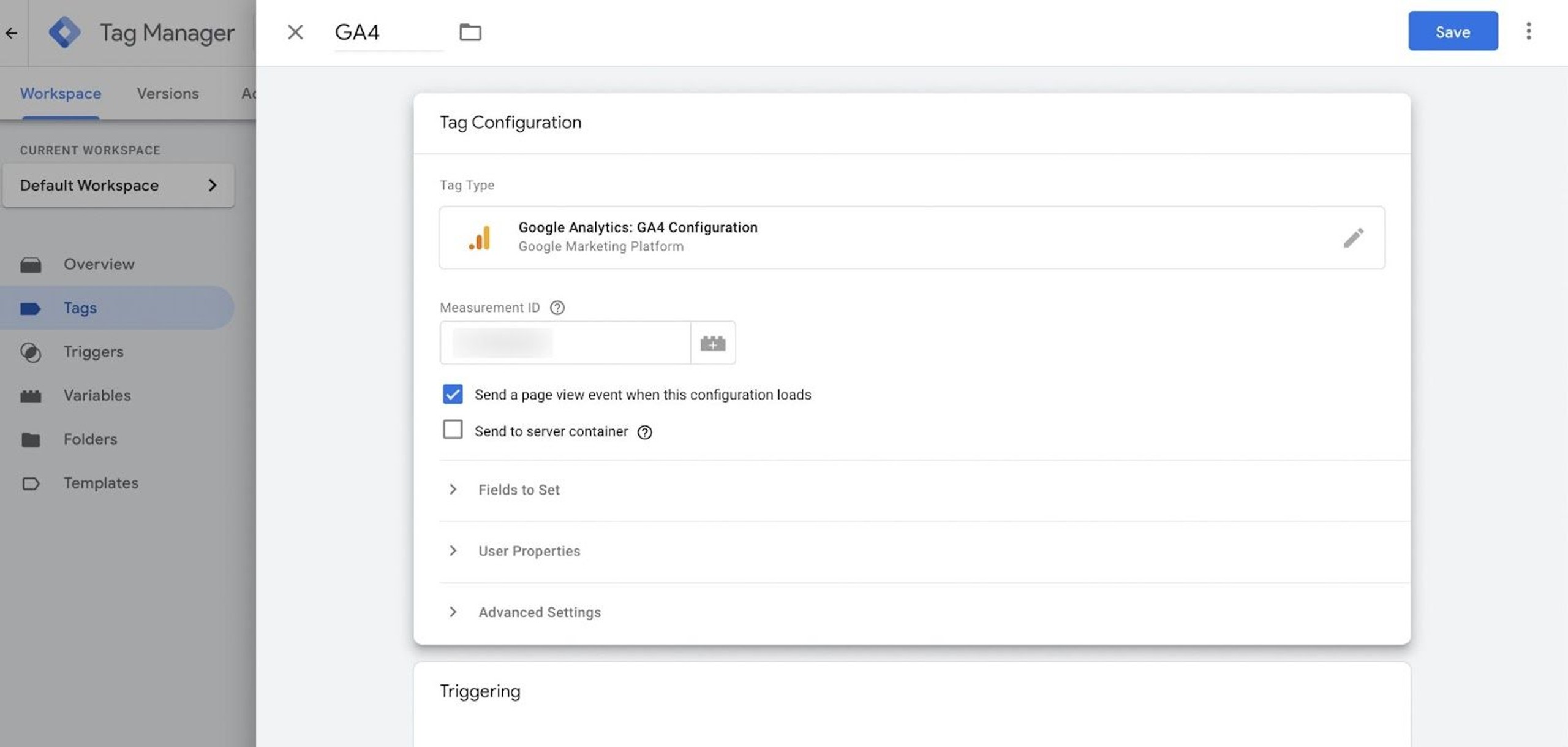Click the Tag Manager logo

pyautogui.click(x=64, y=32)
